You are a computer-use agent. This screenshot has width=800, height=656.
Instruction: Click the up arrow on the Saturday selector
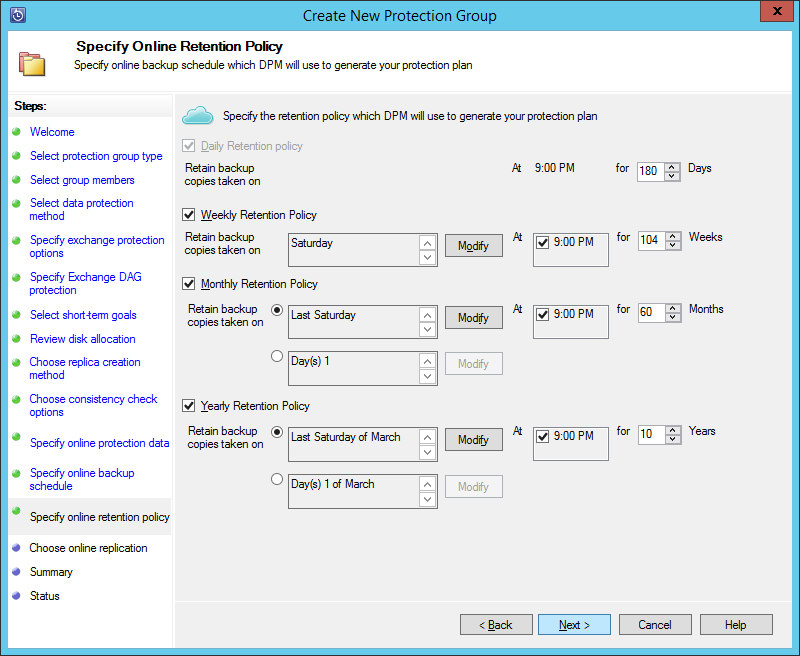[428, 243]
